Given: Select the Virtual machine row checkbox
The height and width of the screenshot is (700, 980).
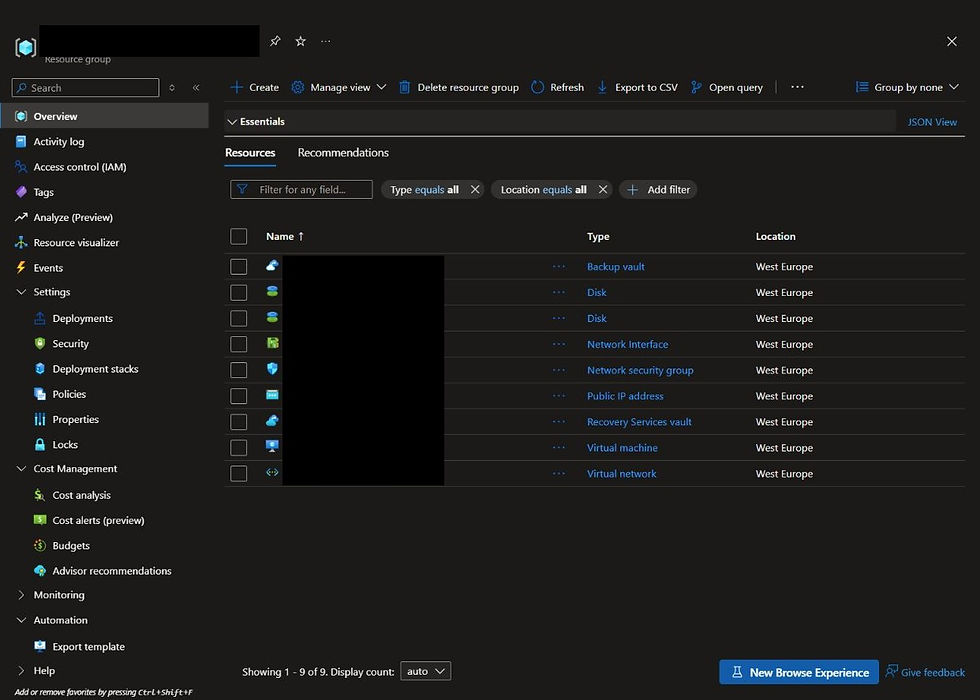Looking at the screenshot, I should [x=239, y=448].
